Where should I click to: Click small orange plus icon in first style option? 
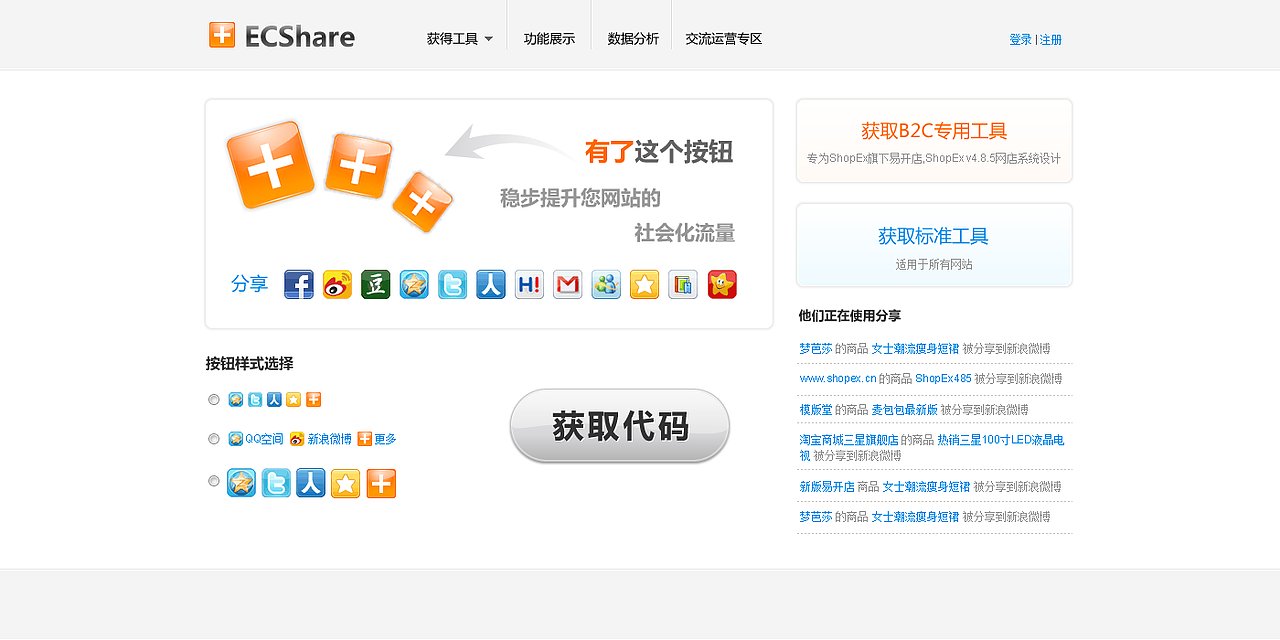click(314, 400)
